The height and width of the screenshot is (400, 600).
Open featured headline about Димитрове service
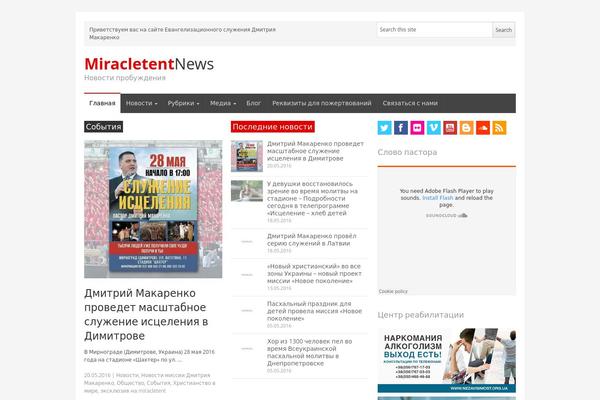coord(146,314)
